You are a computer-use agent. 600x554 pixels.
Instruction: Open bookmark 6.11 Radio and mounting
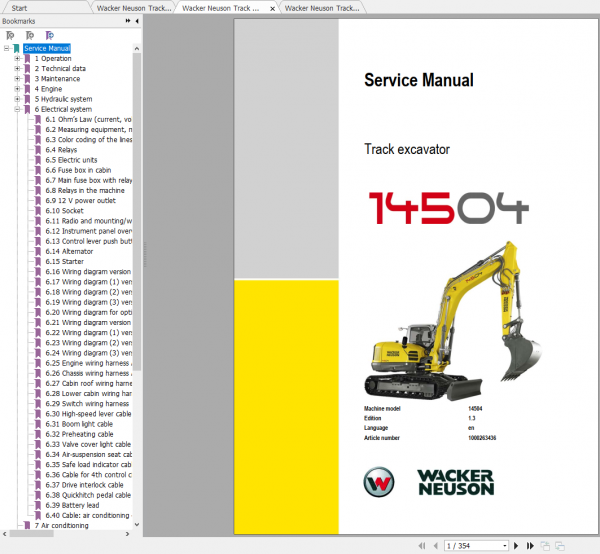[88, 221]
